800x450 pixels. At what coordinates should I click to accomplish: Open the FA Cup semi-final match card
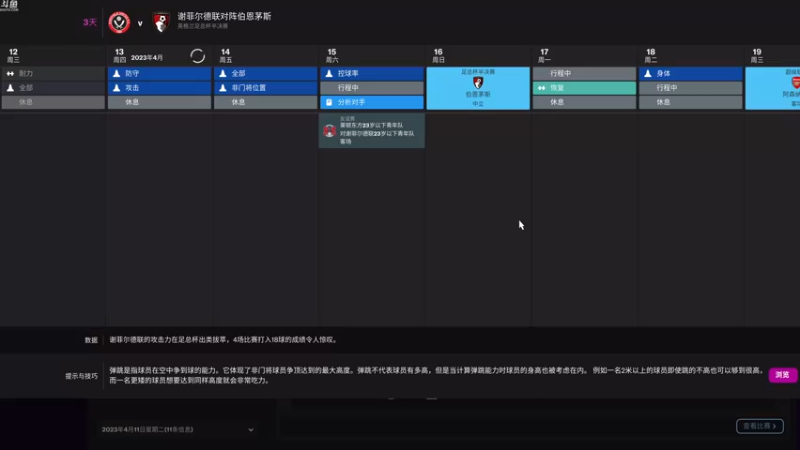[x=478, y=88]
